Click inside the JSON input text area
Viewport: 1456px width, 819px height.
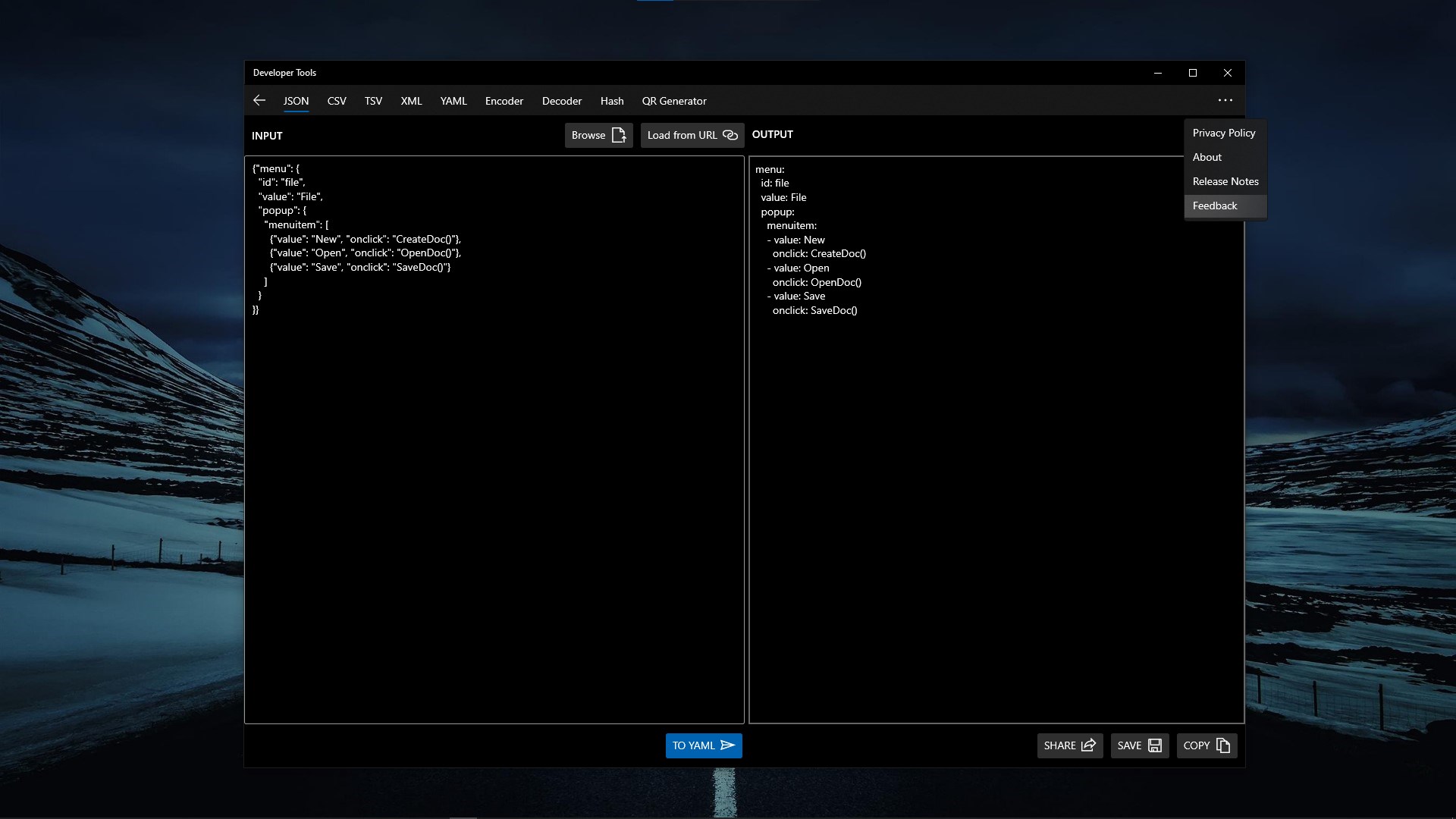click(494, 493)
